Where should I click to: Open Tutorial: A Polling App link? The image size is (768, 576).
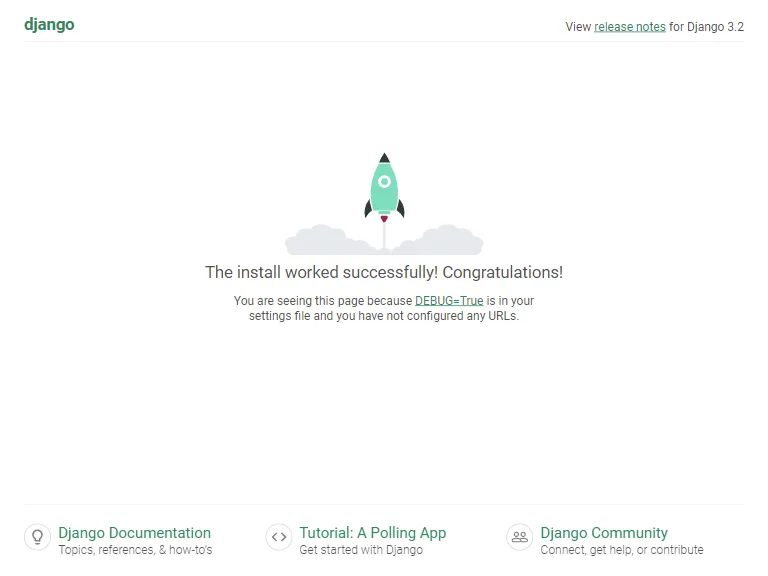[x=372, y=532]
